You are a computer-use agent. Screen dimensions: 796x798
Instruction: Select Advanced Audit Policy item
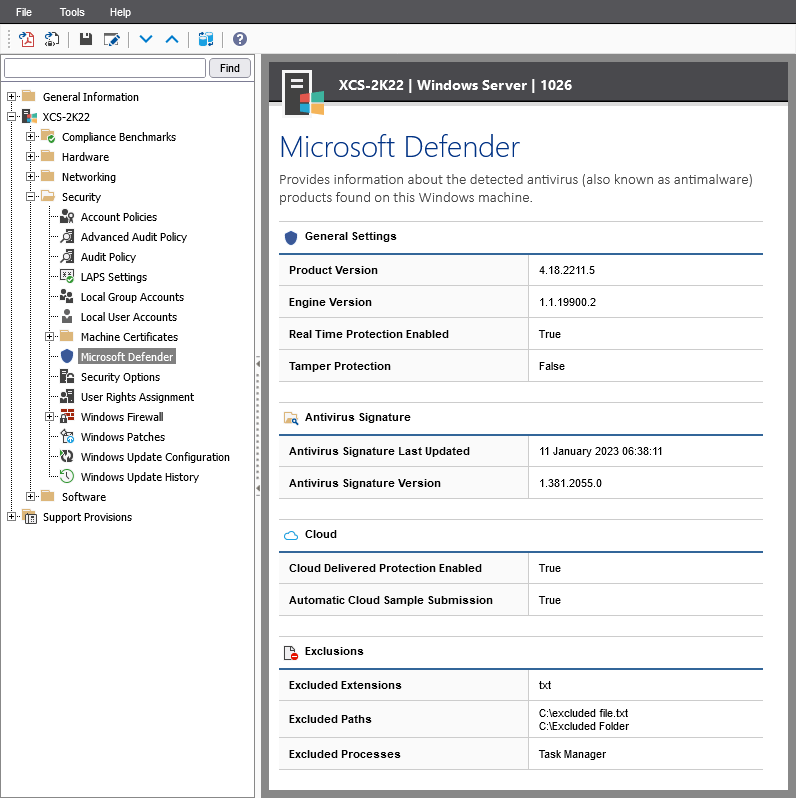pyautogui.click(x=134, y=237)
